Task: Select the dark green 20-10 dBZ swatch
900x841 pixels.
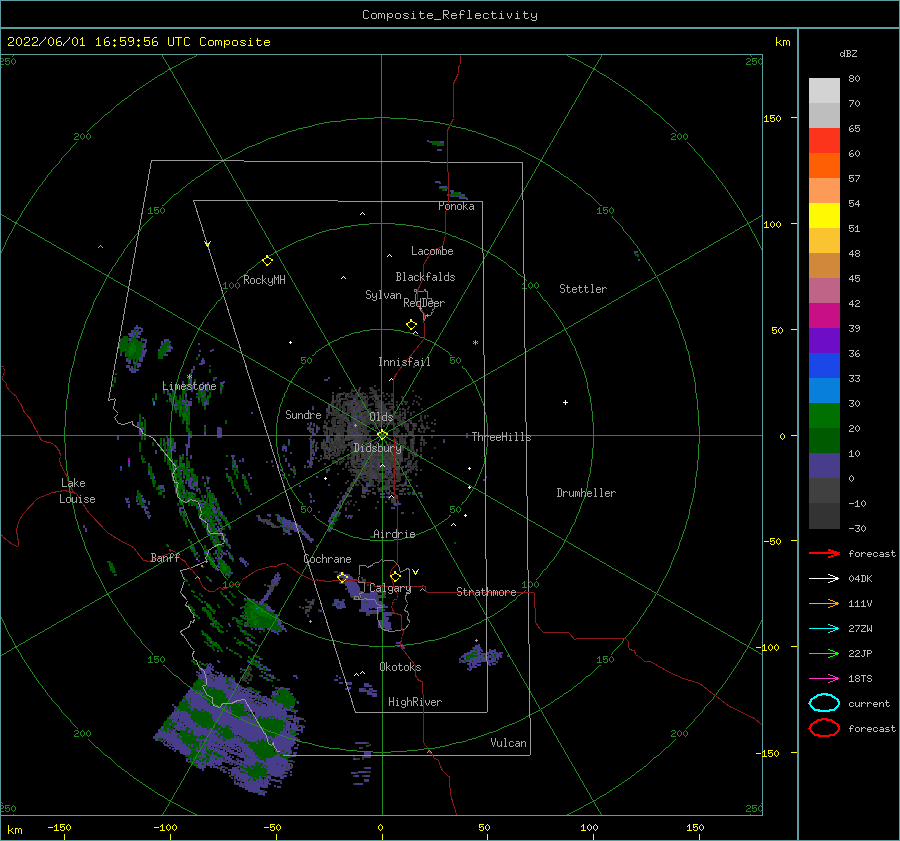Action: point(824,440)
